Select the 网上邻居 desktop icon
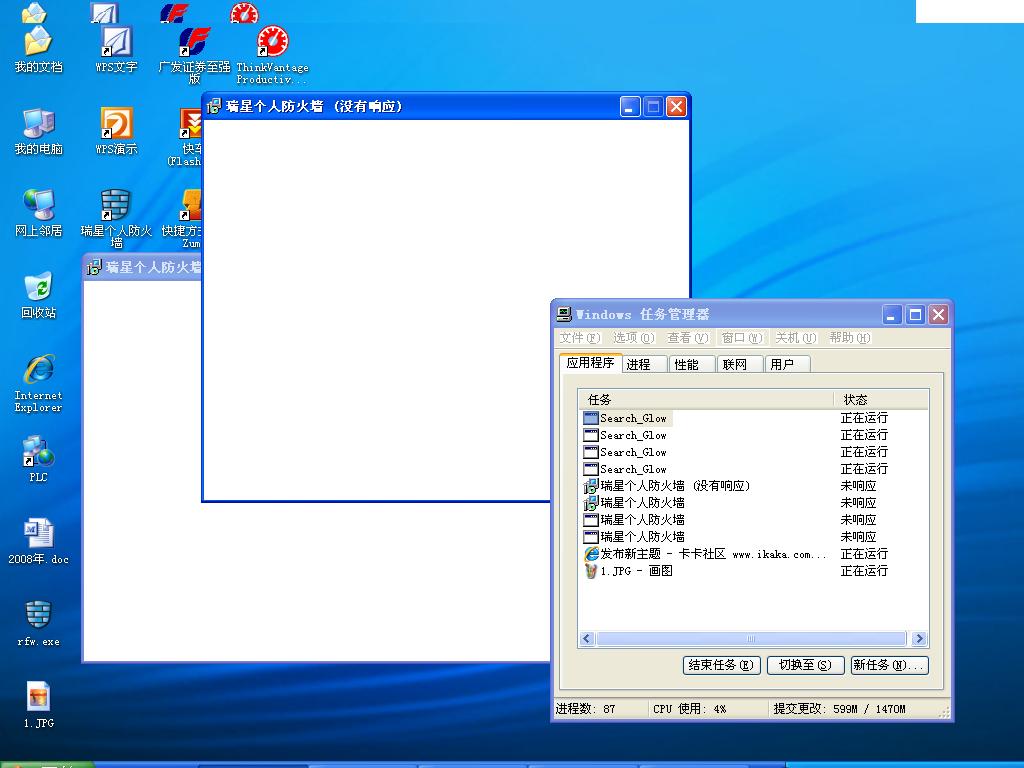Image resolution: width=1024 pixels, height=768 pixels. point(38,214)
